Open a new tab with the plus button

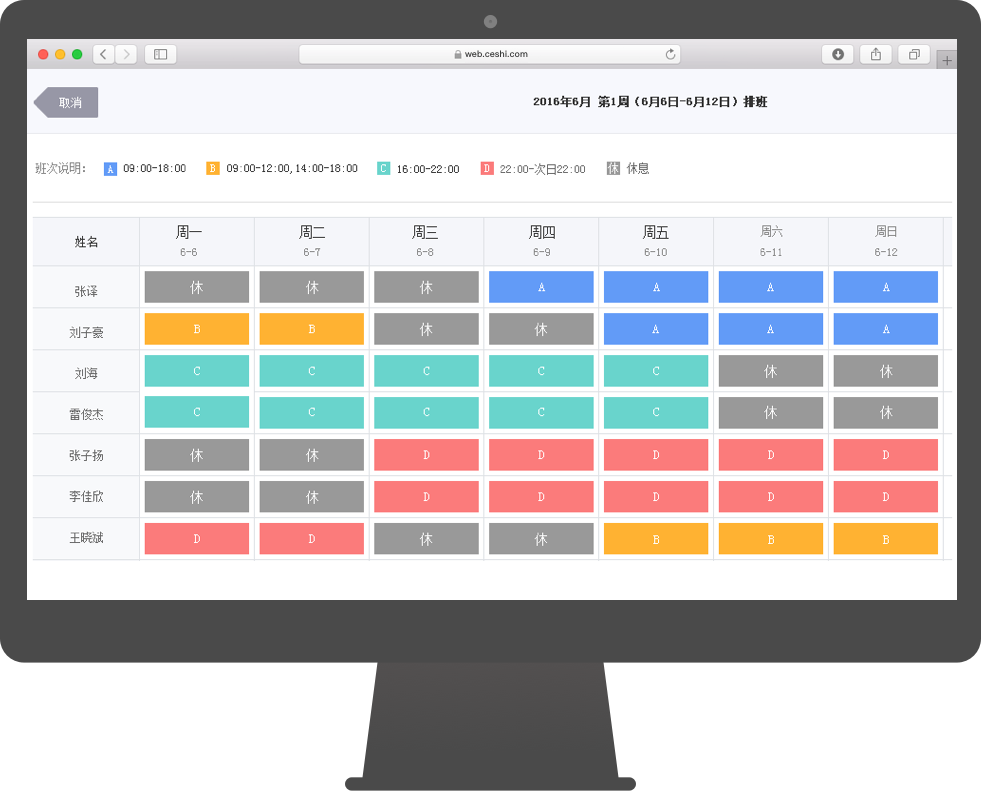[947, 61]
